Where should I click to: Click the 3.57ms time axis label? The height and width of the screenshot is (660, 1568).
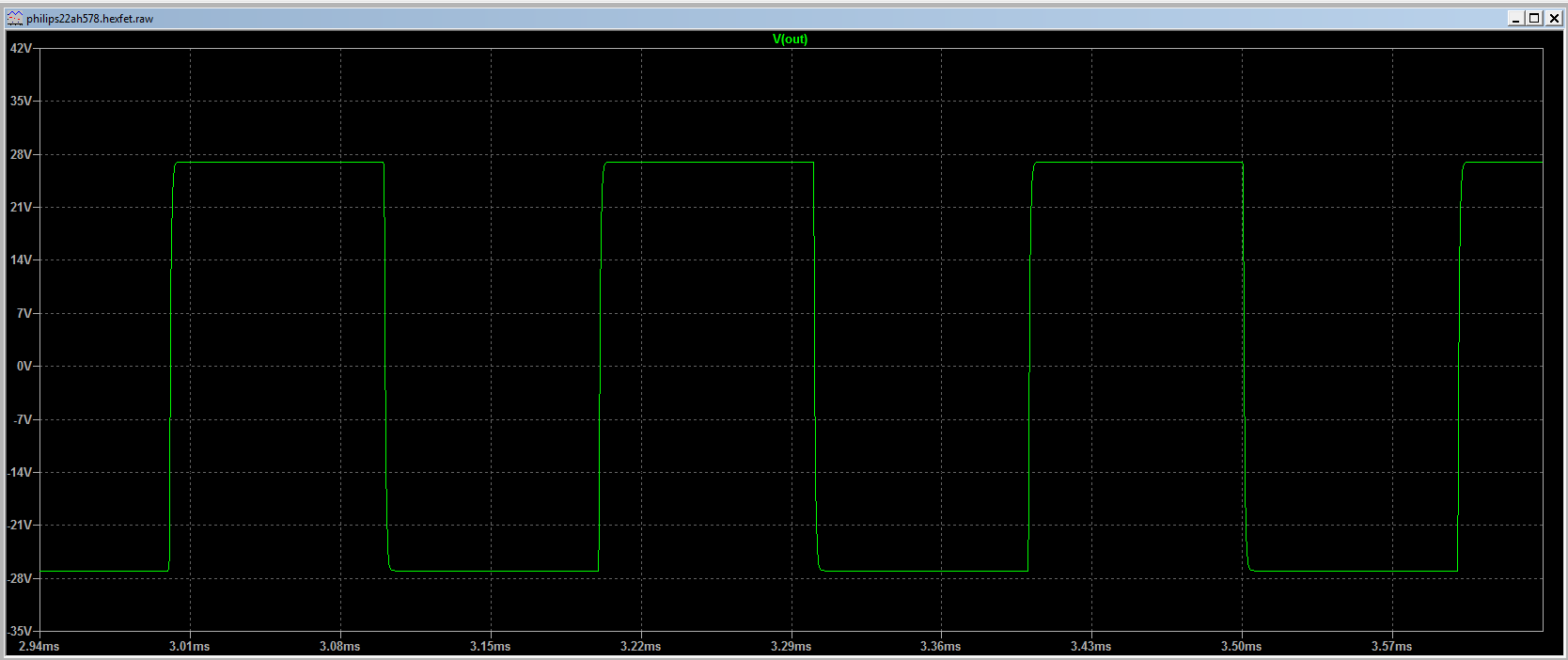1392,647
